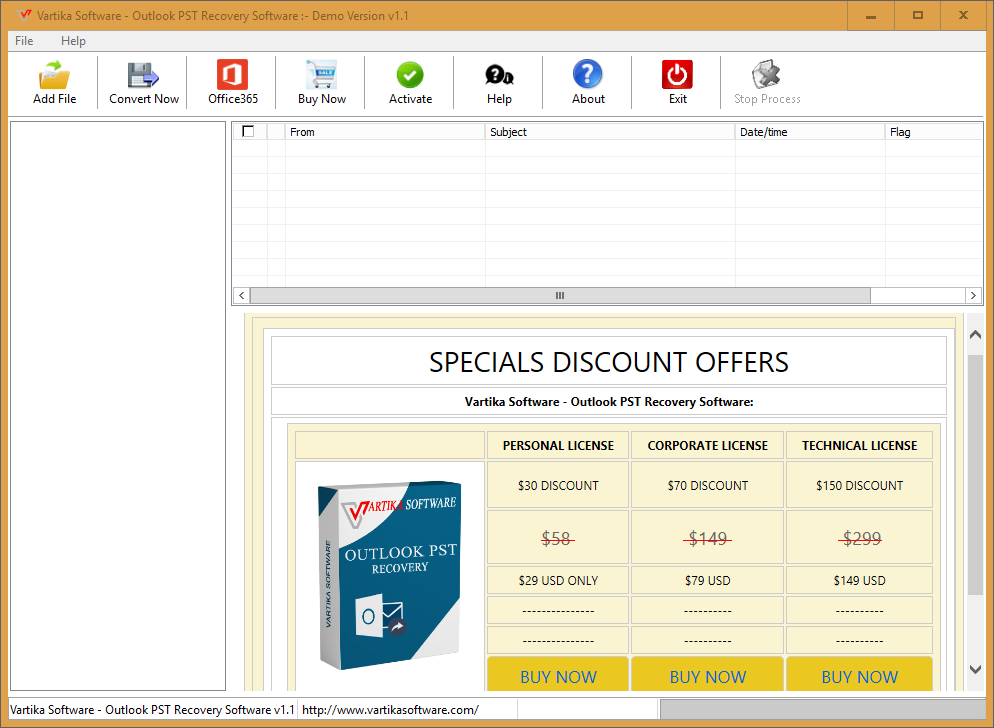The image size is (994, 728).
Task: Click the offers pane vertical scrollbar thumb
Action: click(976, 475)
